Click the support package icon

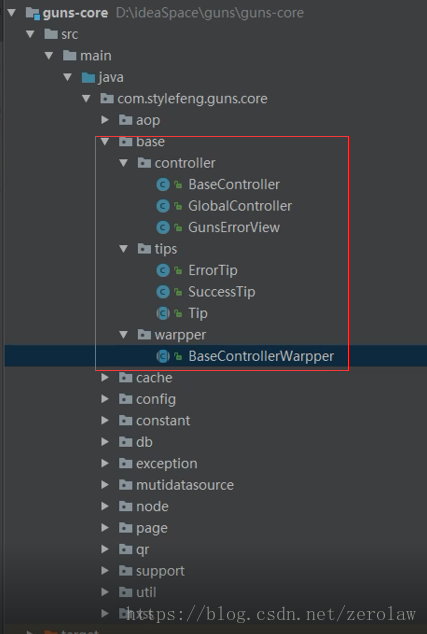point(125,570)
